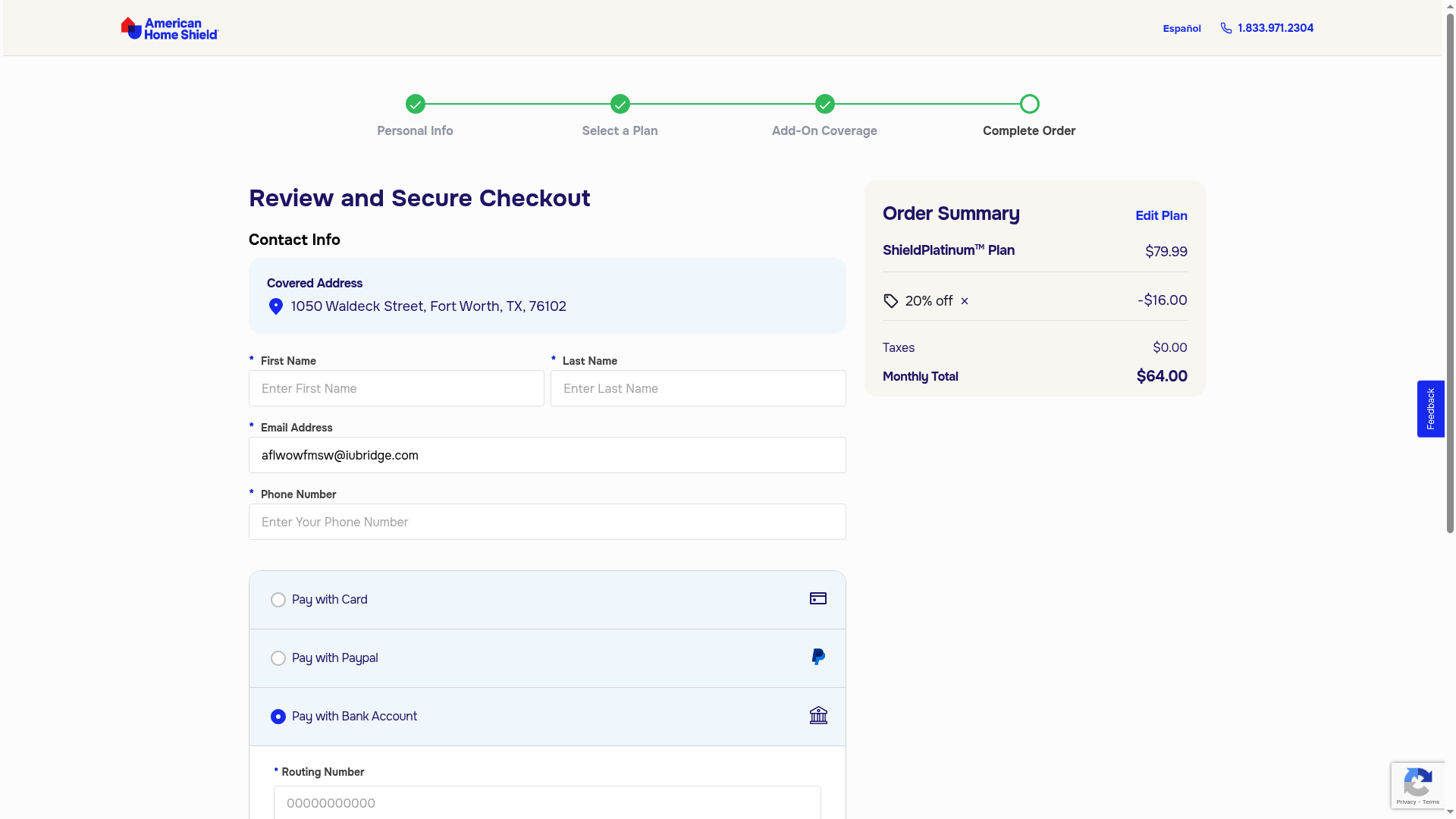
Task: Click the discount tag icon
Action: (891, 301)
